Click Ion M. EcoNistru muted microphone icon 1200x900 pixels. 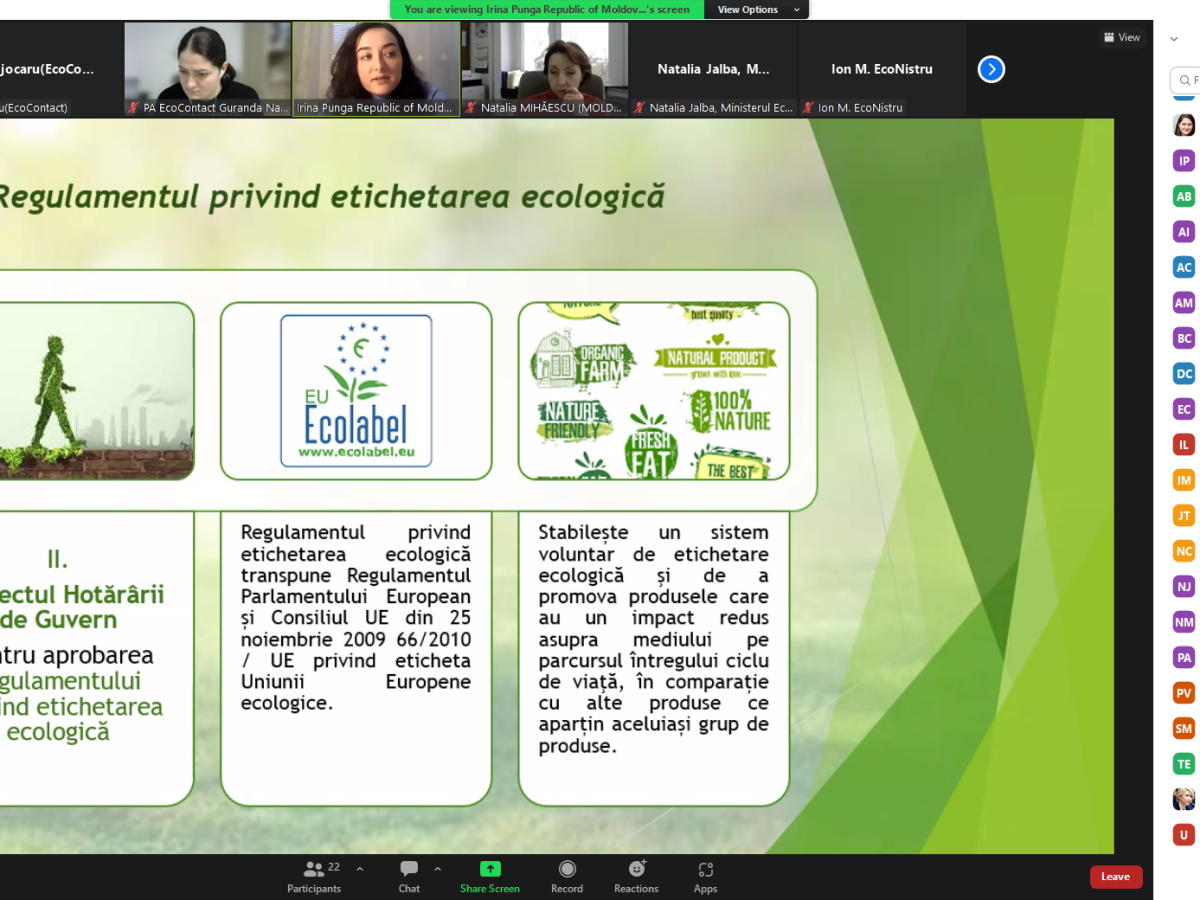[810, 107]
